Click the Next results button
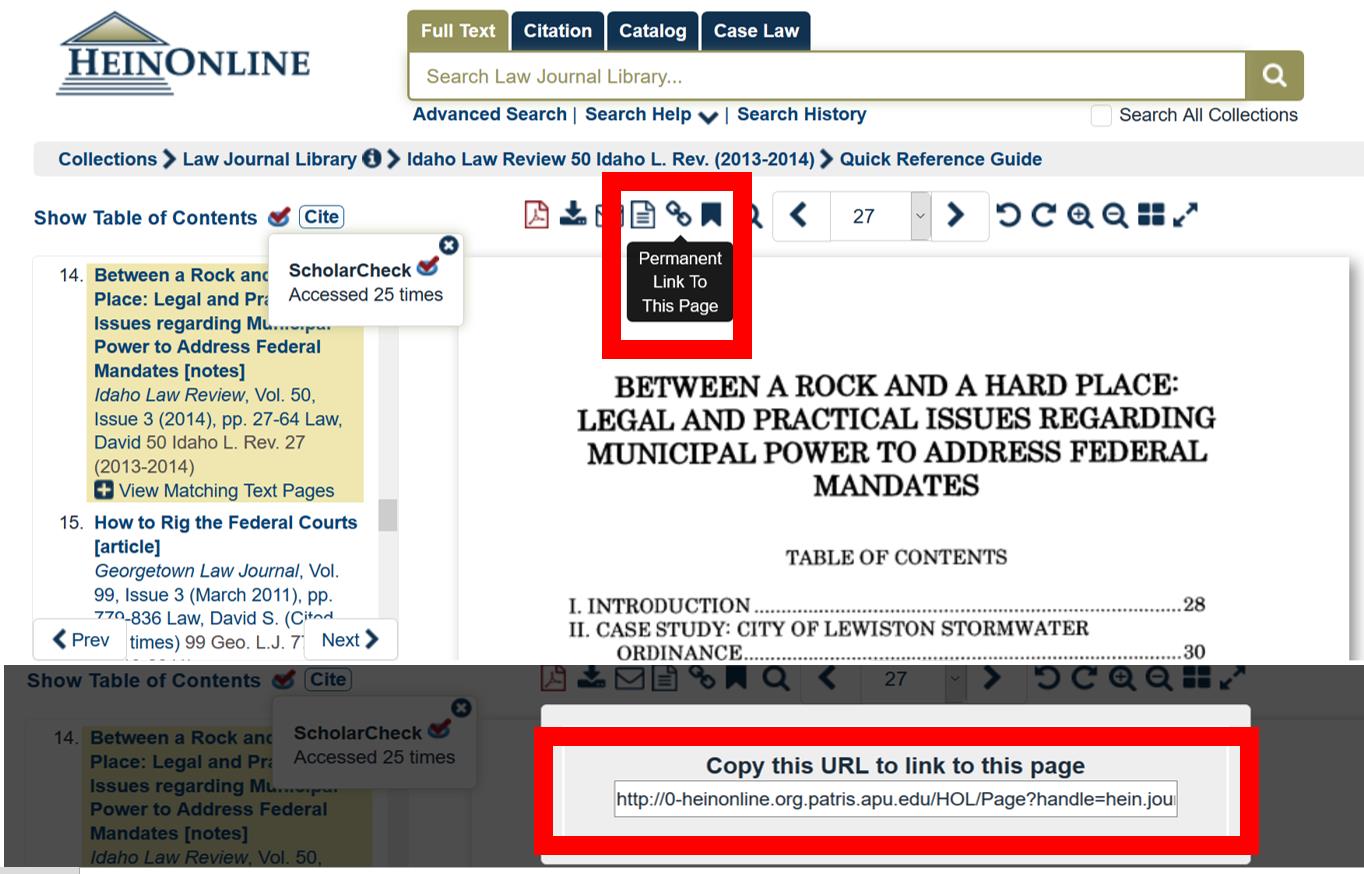 [x=350, y=640]
